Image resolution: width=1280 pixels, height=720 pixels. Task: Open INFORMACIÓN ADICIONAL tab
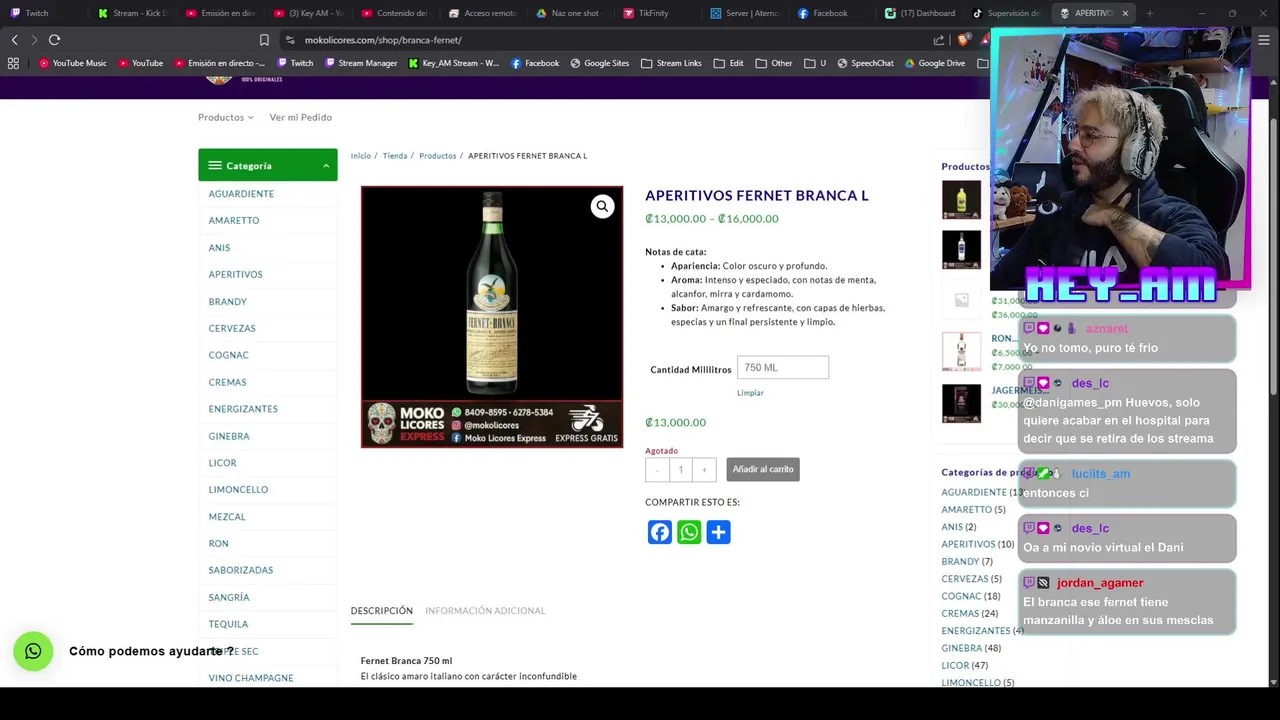click(x=485, y=611)
